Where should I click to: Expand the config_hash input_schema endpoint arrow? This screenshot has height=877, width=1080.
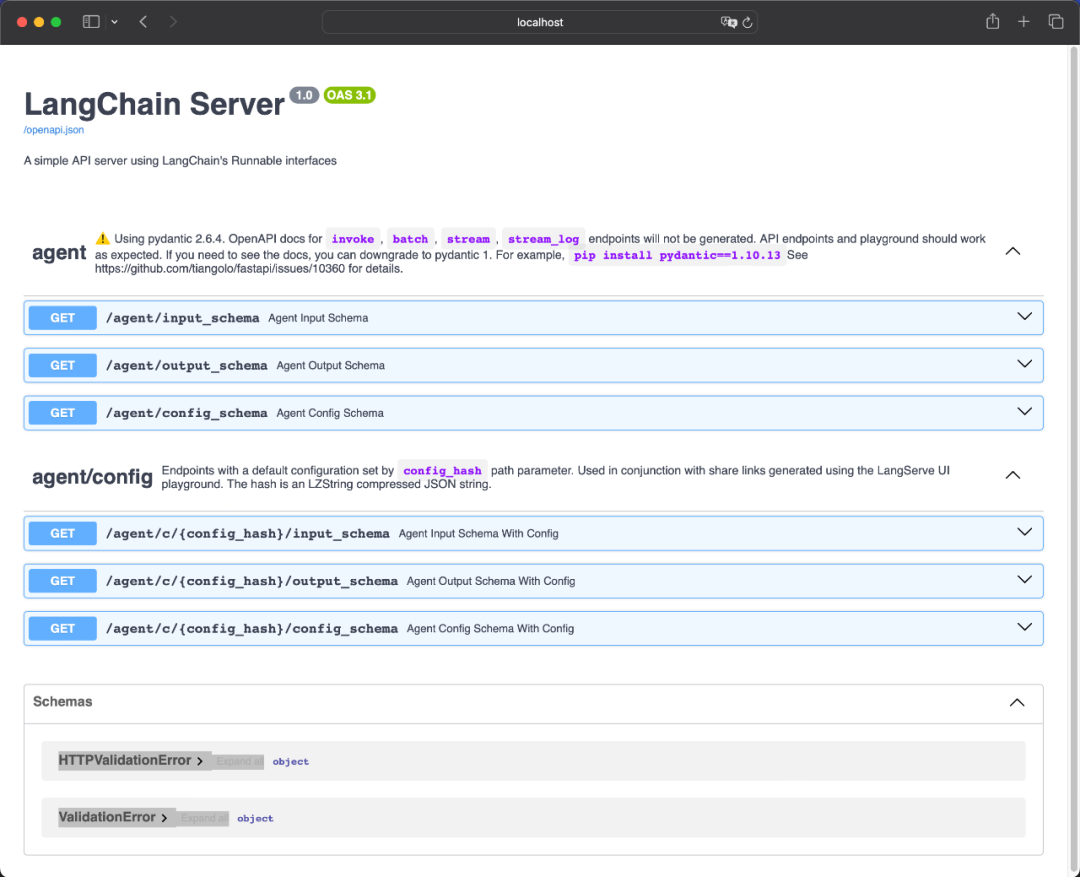pos(1024,533)
